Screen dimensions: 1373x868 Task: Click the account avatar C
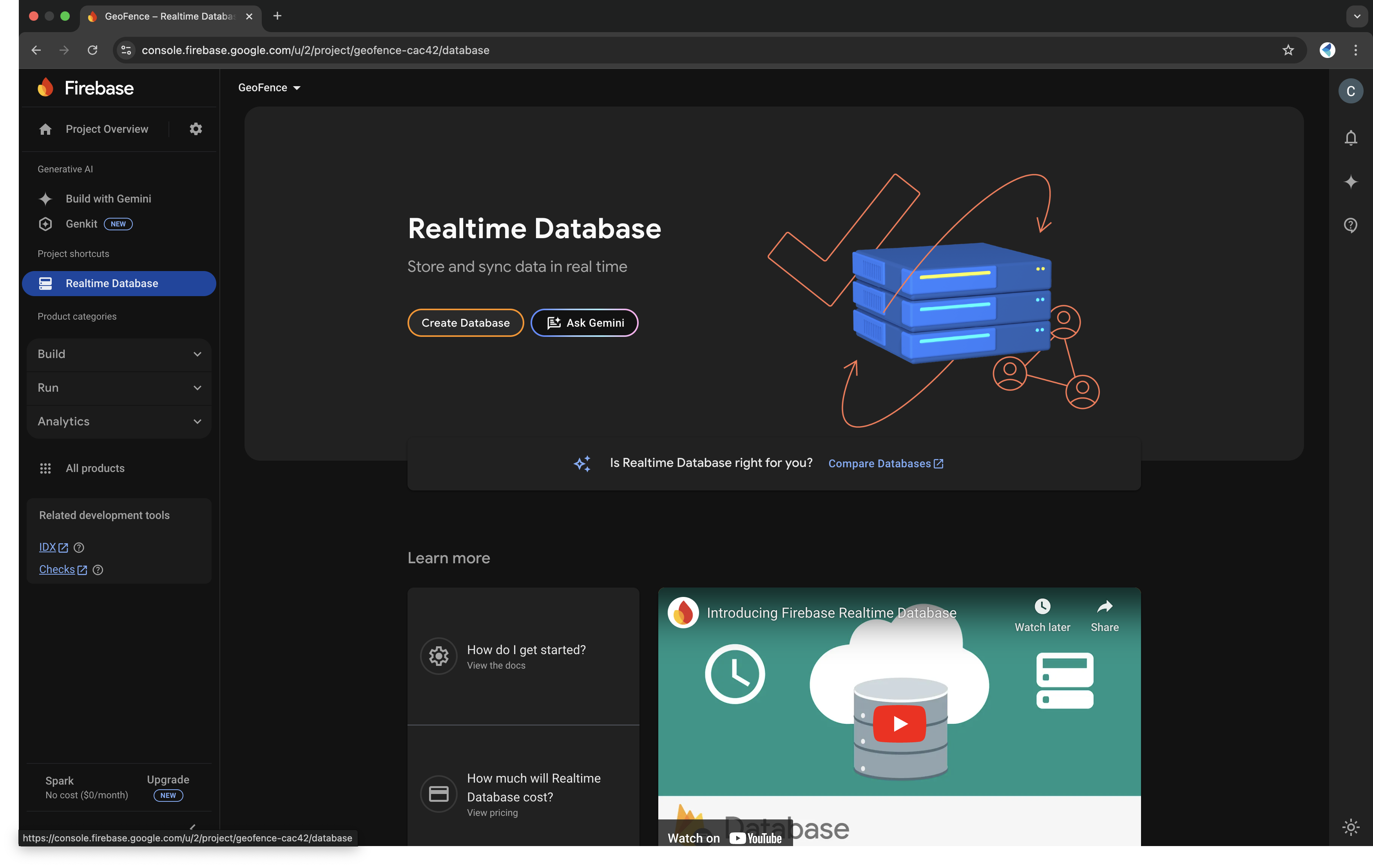coord(1350,91)
